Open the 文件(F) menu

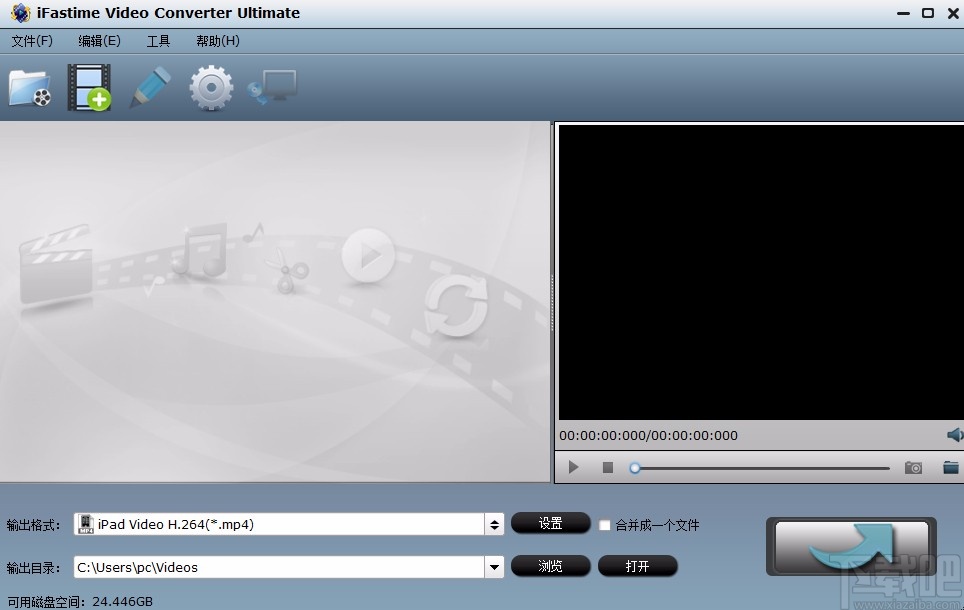pos(31,41)
